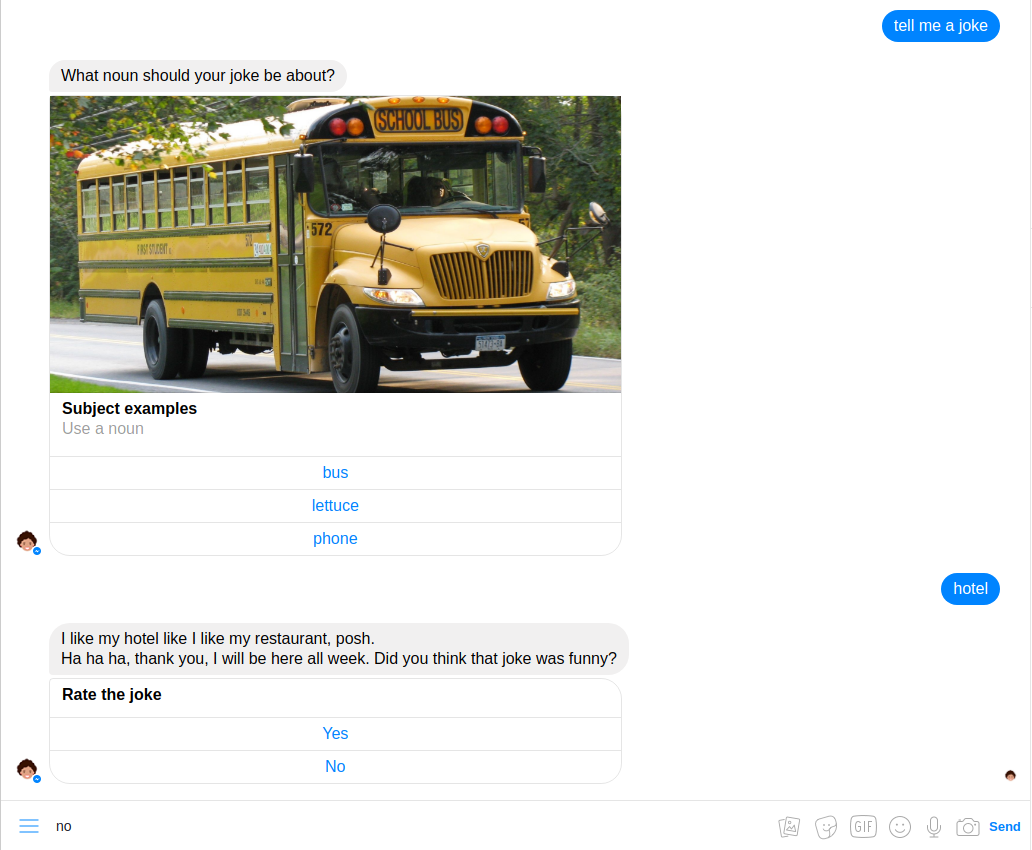
Task: Choose the 'phone' subject option
Action: [x=336, y=539]
